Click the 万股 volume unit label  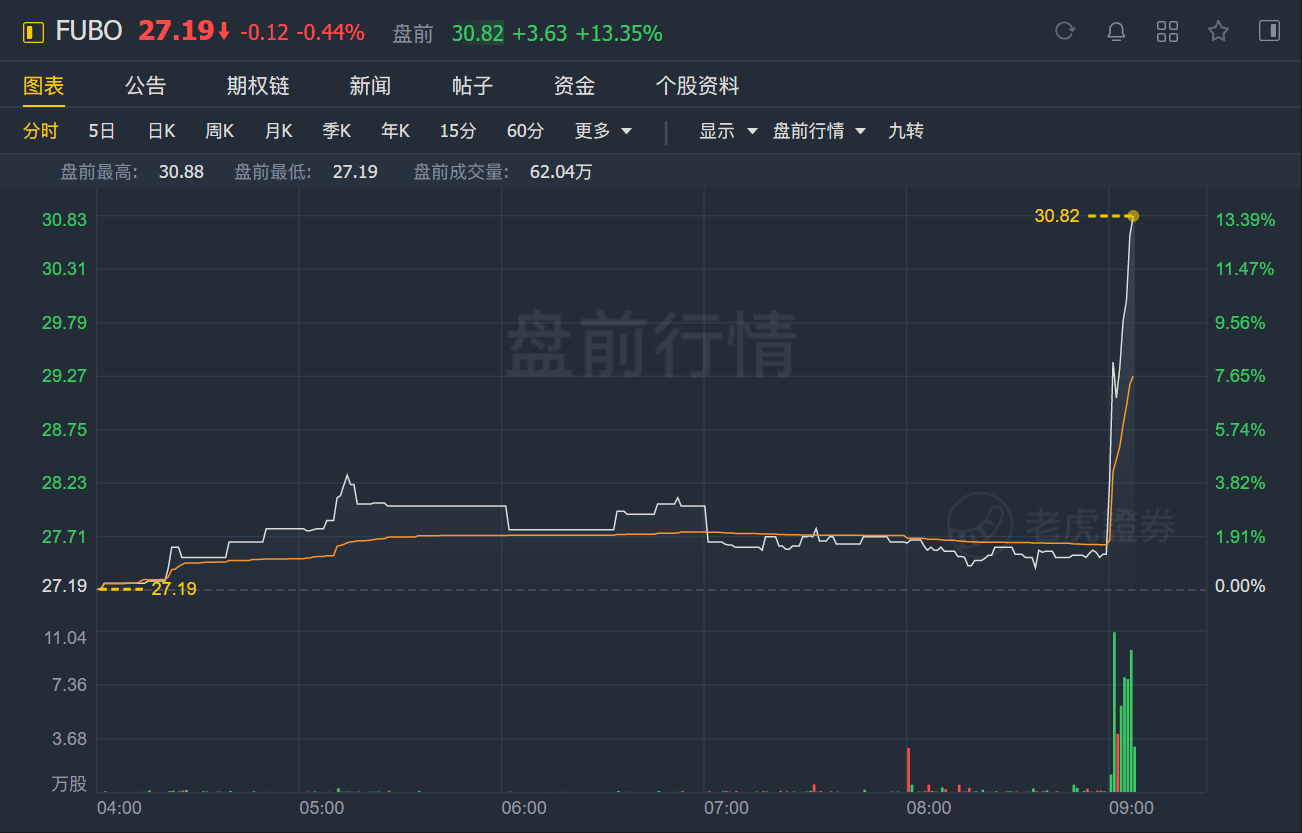click(69, 785)
